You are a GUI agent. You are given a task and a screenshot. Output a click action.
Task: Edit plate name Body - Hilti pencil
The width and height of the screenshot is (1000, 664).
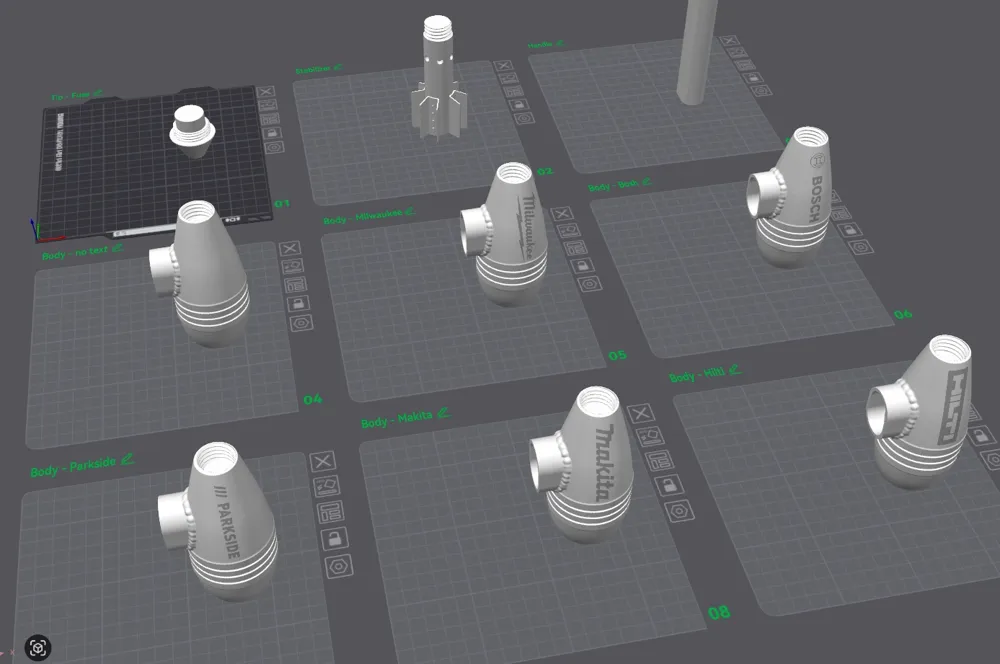pyautogui.click(x=735, y=369)
